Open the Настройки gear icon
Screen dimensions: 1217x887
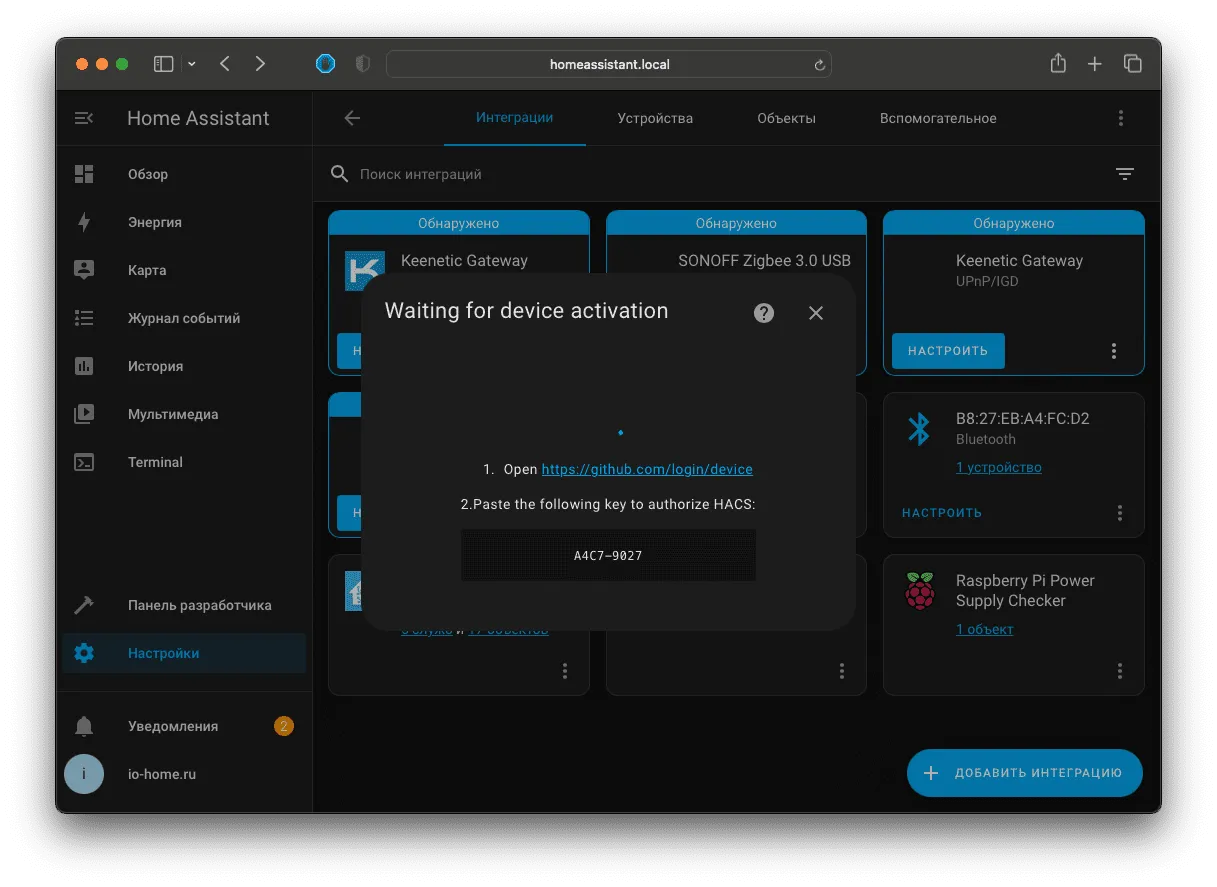(84, 653)
